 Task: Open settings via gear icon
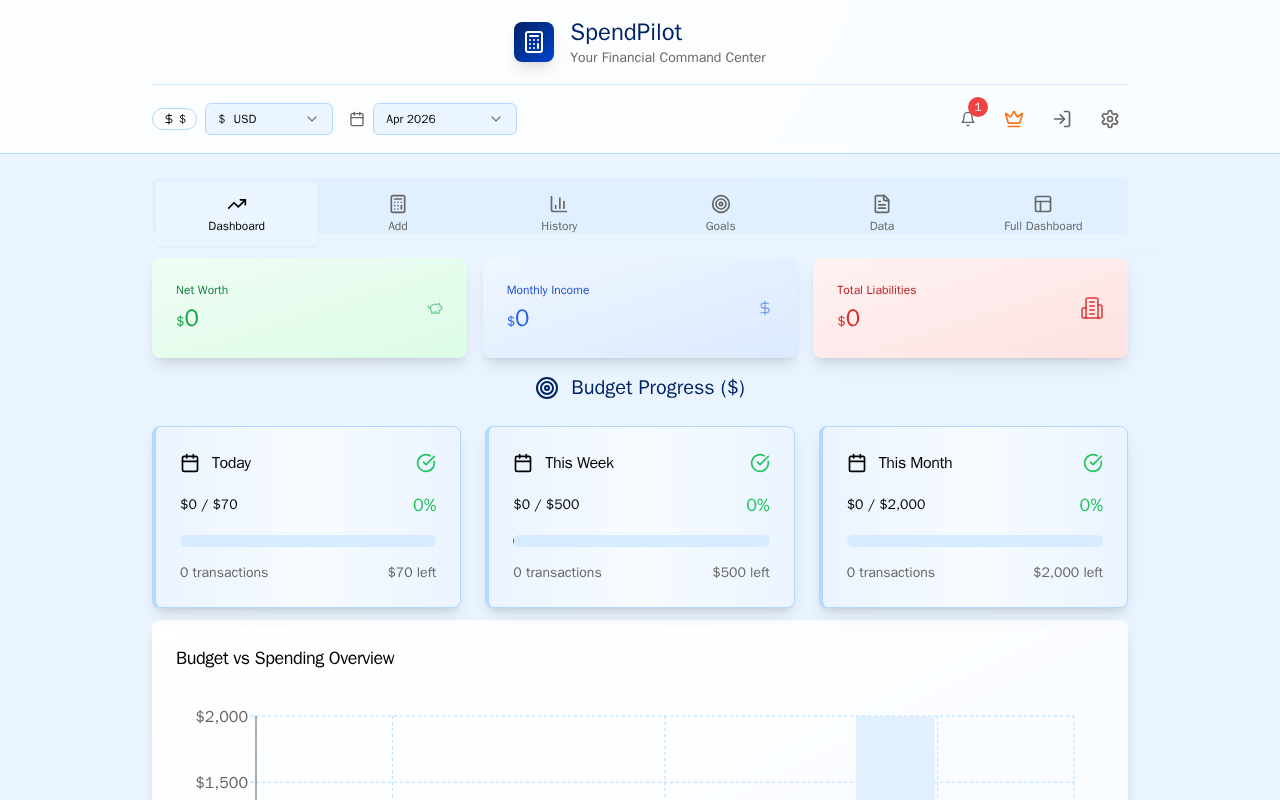[x=1110, y=119]
